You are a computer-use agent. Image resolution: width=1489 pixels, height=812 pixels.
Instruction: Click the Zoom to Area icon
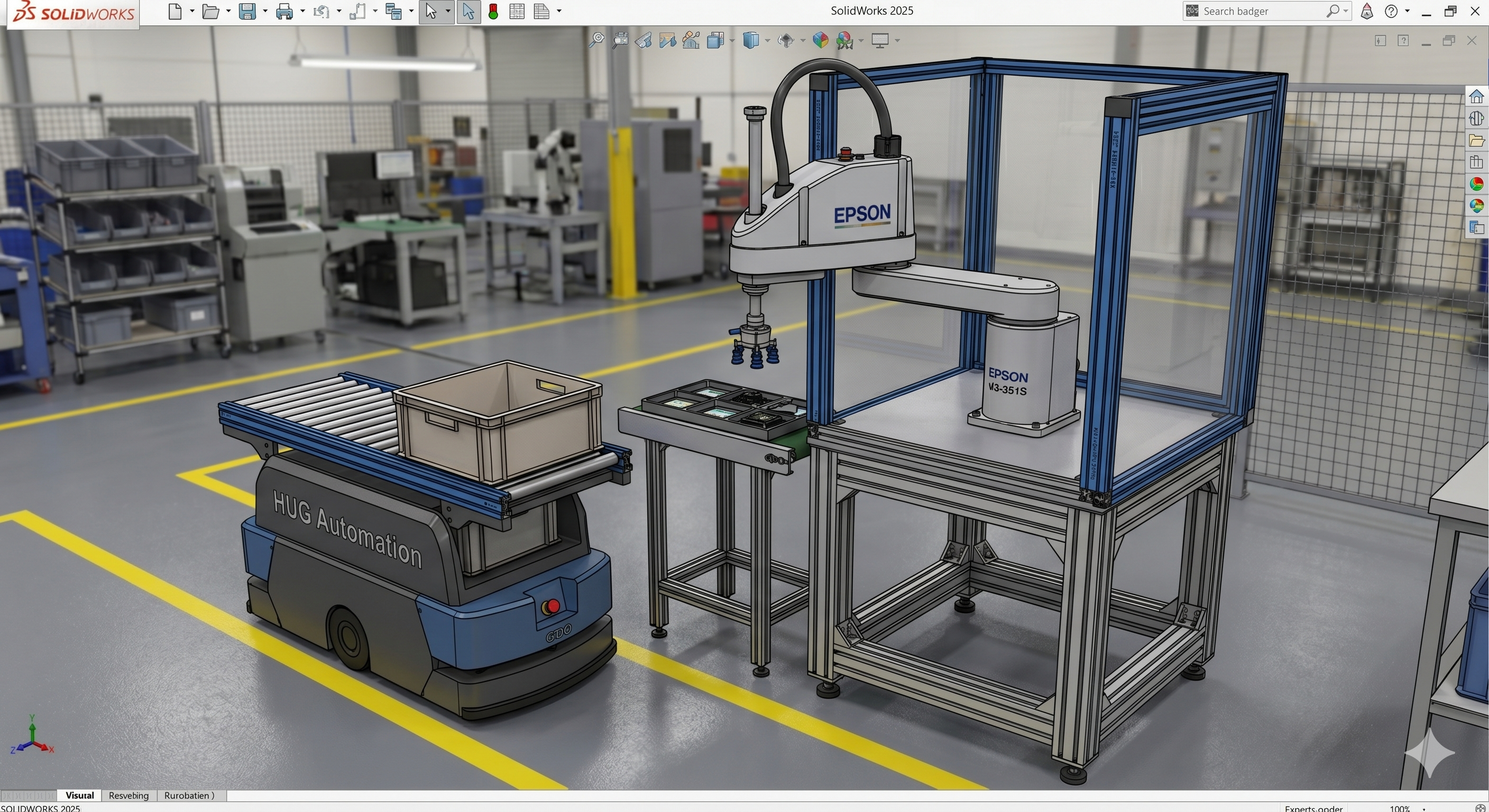coord(620,40)
